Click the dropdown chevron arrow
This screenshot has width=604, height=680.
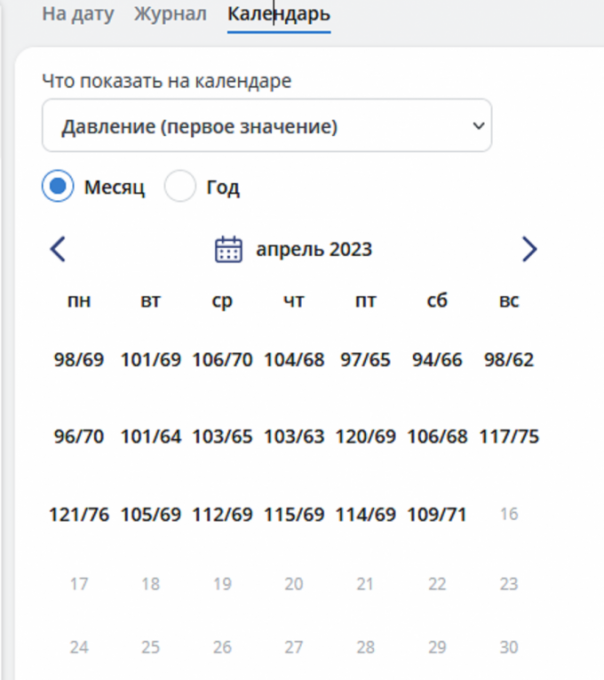point(478,126)
